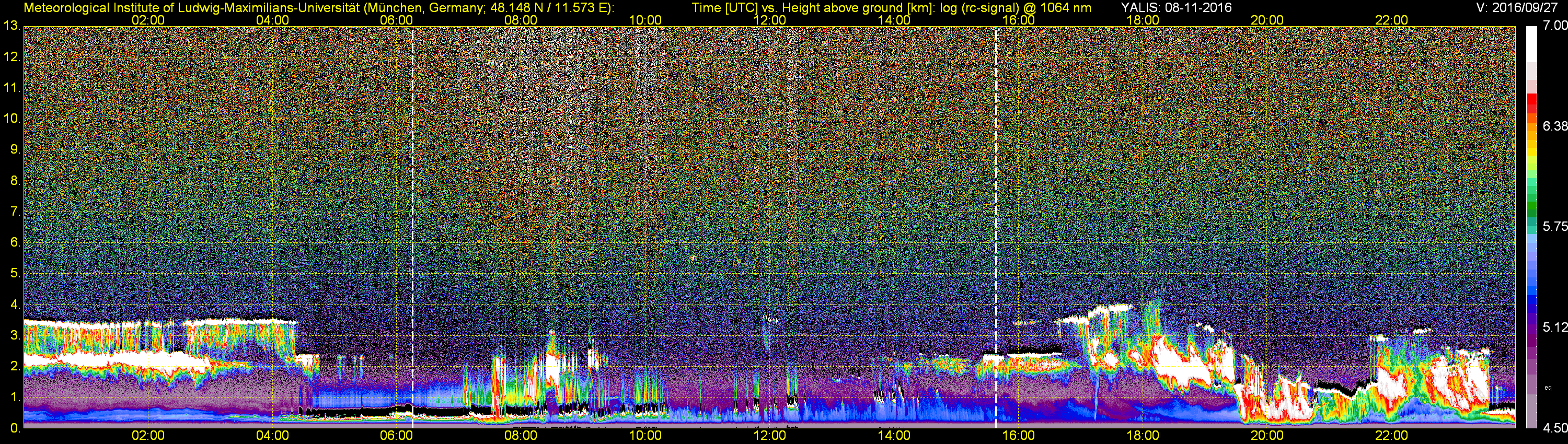This screenshot has height=444, width=1568.
Task: Click the 5 km height axis label
Action: tap(15, 274)
